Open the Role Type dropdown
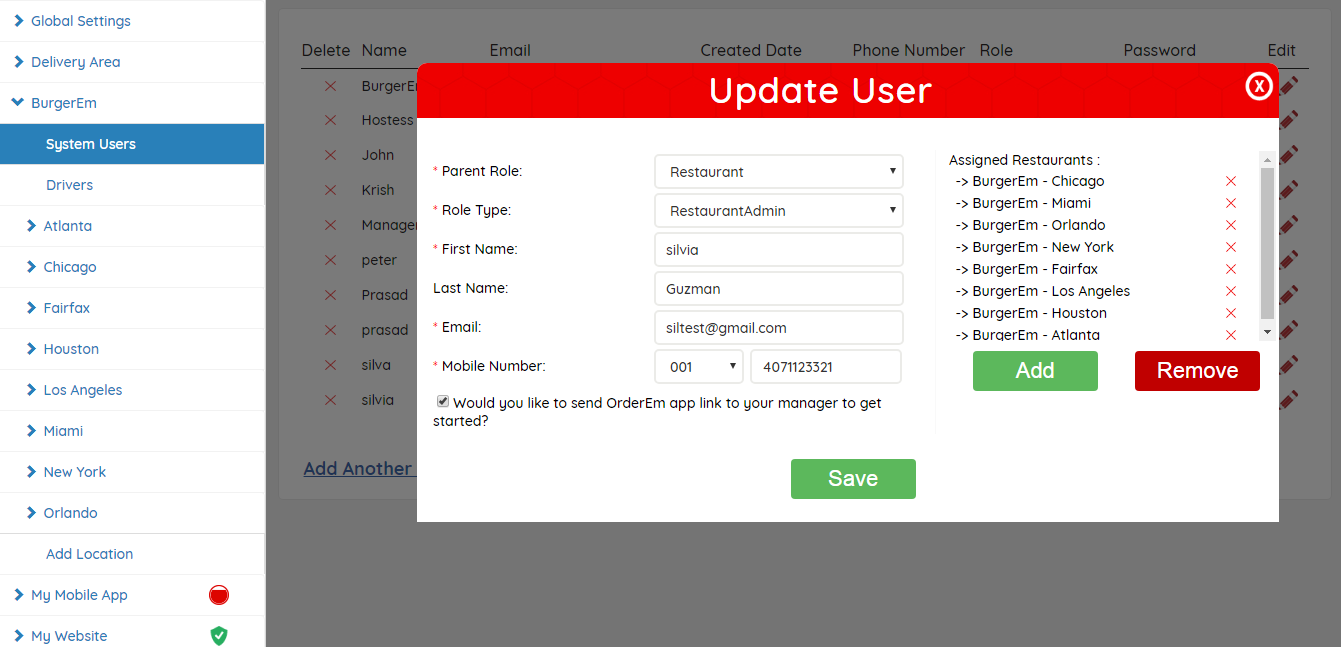1341x647 pixels. [778, 211]
